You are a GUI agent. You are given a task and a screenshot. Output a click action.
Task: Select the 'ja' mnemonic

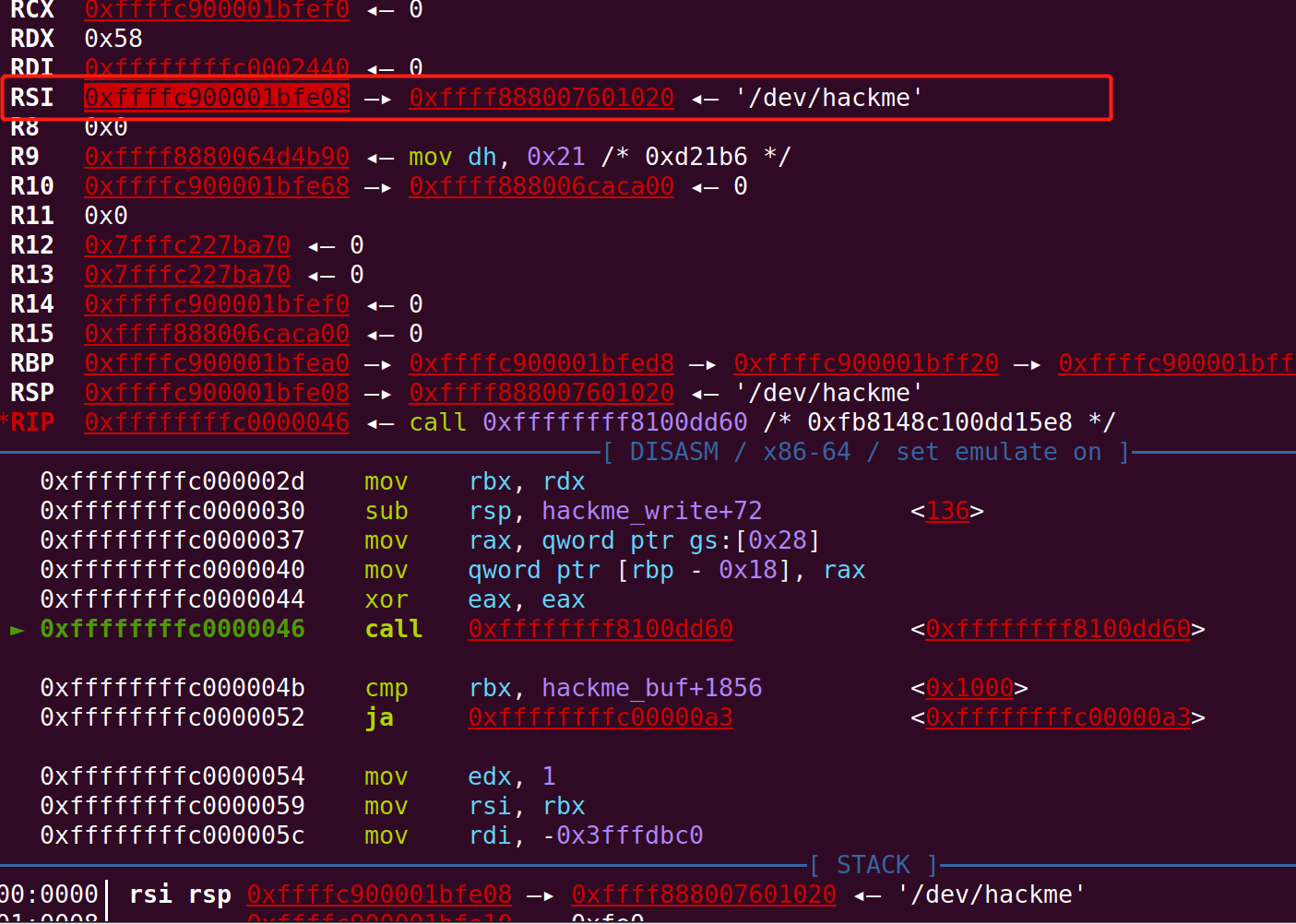pyautogui.click(x=379, y=717)
